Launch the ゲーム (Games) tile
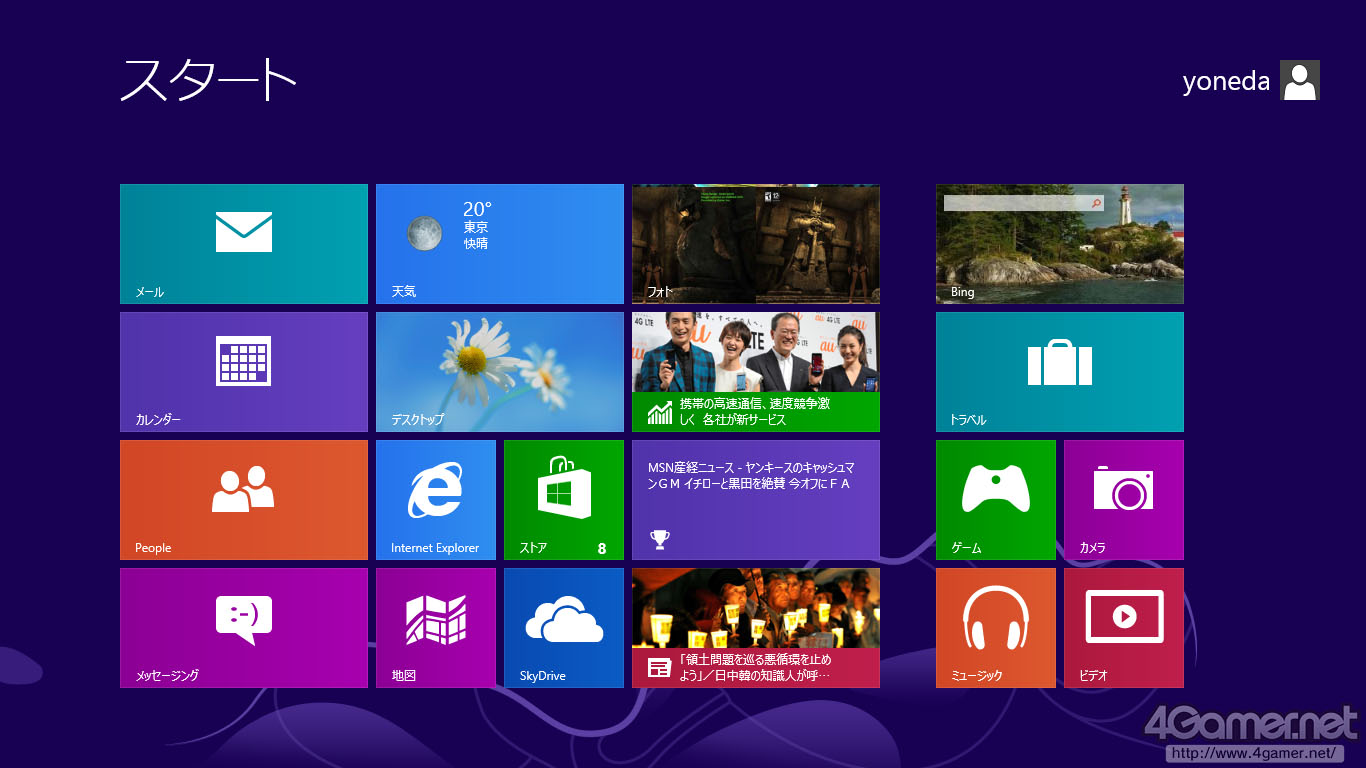This screenshot has height=768, width=1366. pos(996,500)
